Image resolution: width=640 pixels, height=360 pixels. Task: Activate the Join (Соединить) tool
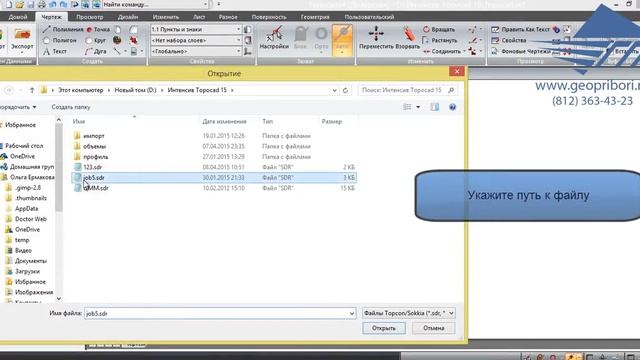pyautogui.click(x=441, y=51)
